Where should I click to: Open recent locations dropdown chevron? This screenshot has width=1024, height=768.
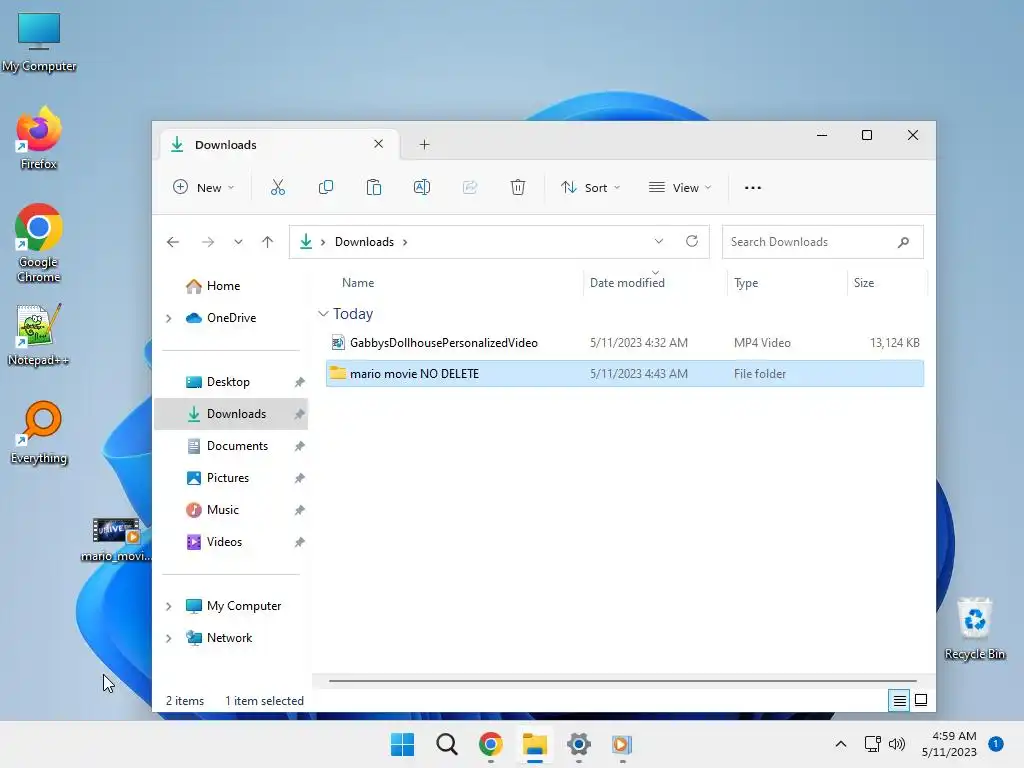pos(238,242)
